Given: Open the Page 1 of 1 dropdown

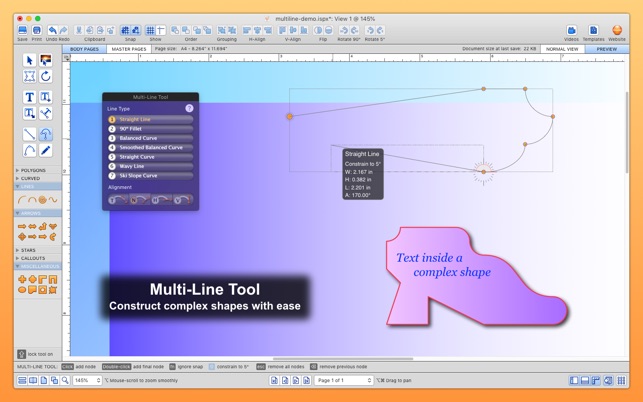Looking at the screenshot, I should click(344, 381).
